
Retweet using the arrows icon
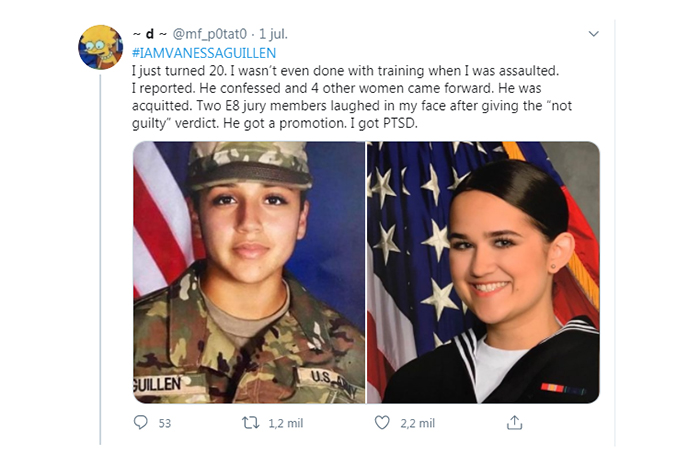coord(250,422)
